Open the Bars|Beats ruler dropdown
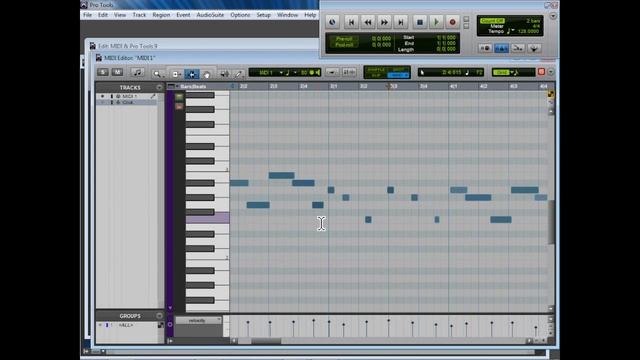The width and height of the screenshot is (640, 360). point(176,87)
